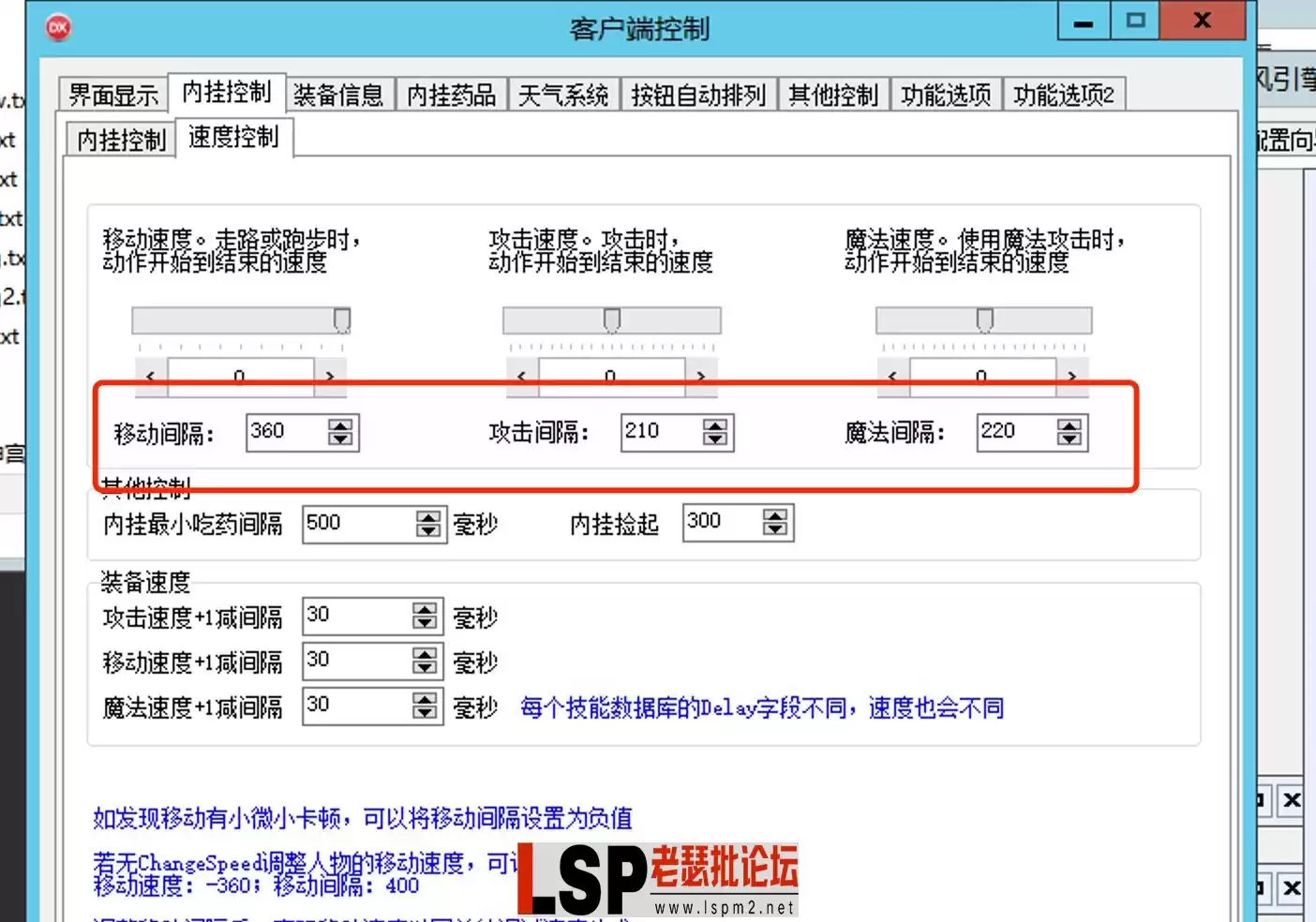
Task: Click the 移动速度+1减间隔 spinner arrows
Action: point(425,661)
